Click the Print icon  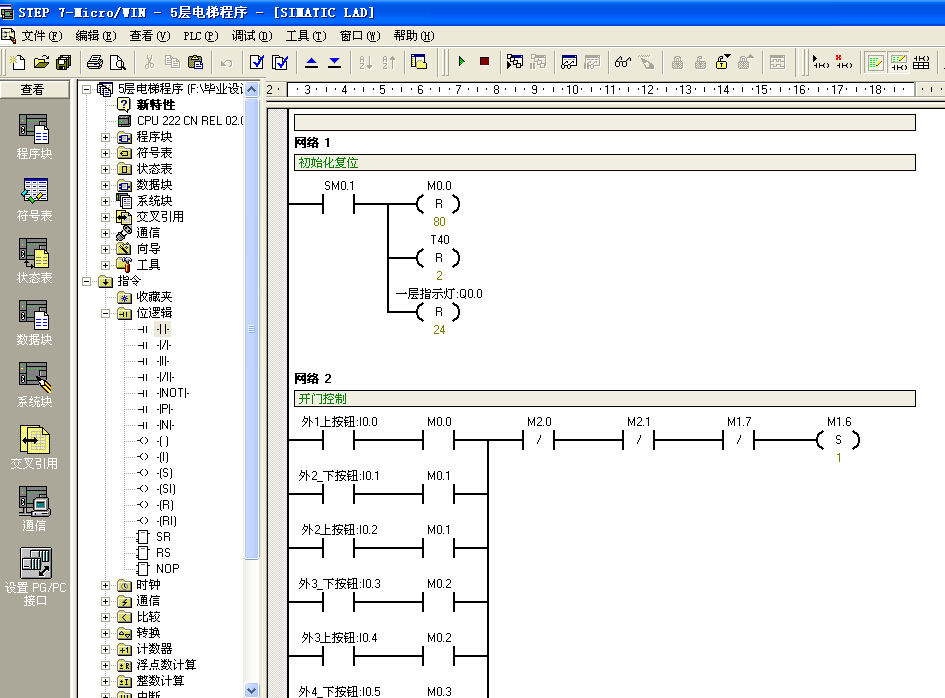coord(95,62)
